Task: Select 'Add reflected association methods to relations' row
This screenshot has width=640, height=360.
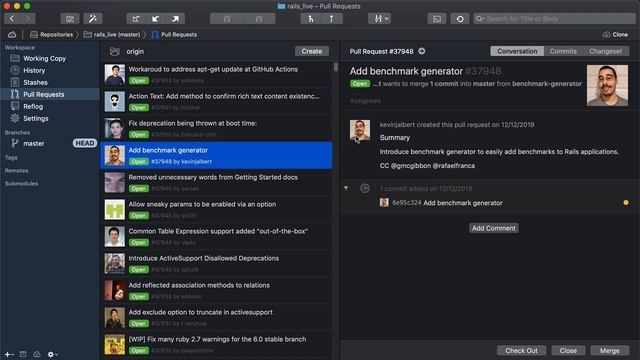Action: pyautogui.click(x=216, y=290)
